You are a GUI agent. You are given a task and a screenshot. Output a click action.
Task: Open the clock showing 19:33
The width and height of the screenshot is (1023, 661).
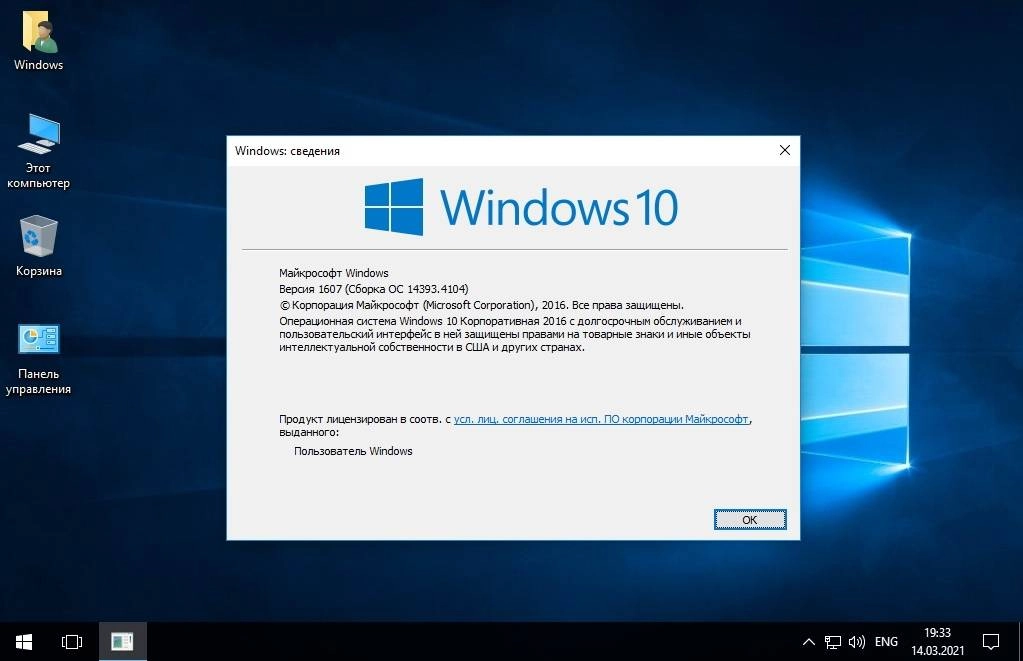[938, 642]
